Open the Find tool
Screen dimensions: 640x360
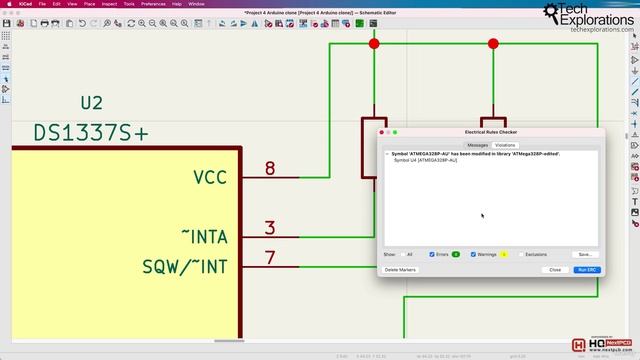(x=107, y=24)
